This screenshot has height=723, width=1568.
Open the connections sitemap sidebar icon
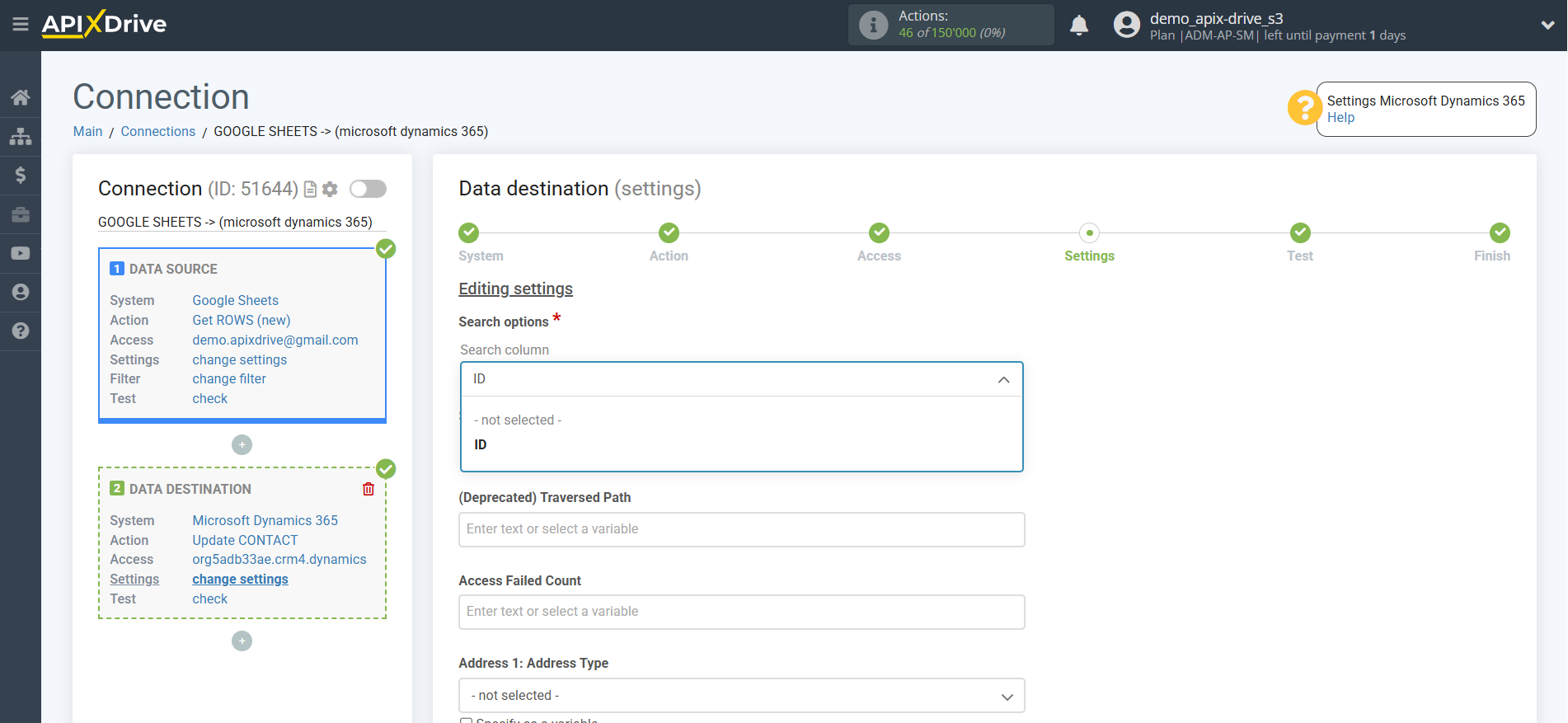pyautogui.click(x=21, y=136)
